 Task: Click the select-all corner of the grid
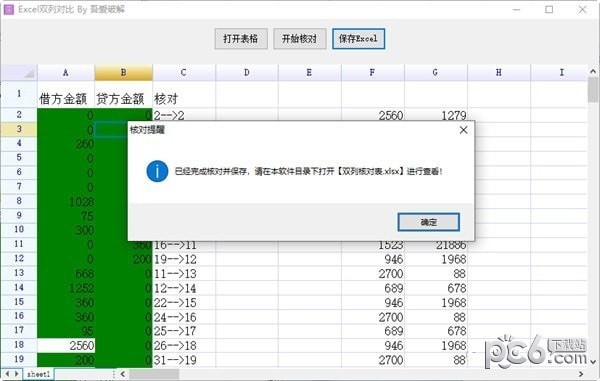coord(19,72)
